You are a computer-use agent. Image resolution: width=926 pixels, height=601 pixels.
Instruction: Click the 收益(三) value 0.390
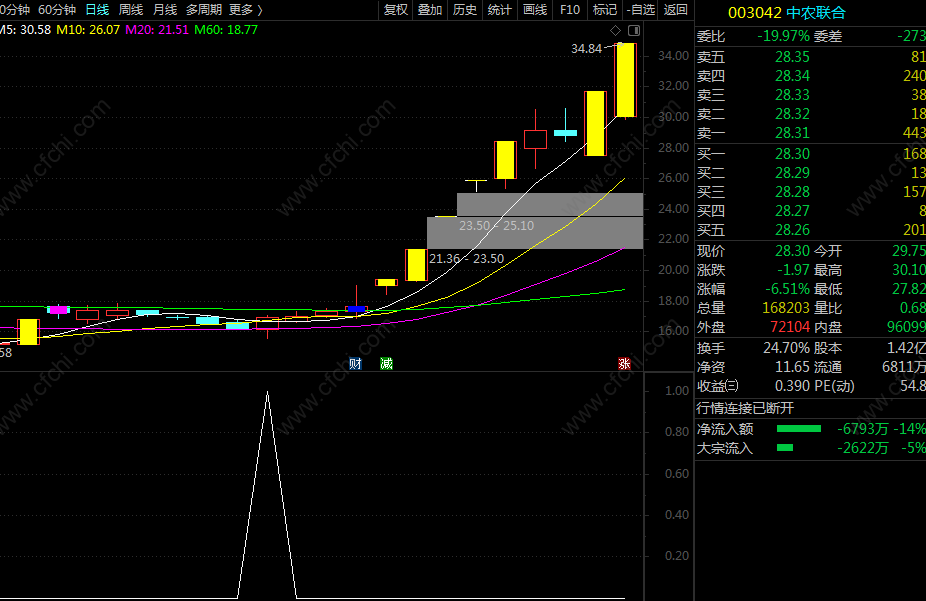tap(793, 386)
